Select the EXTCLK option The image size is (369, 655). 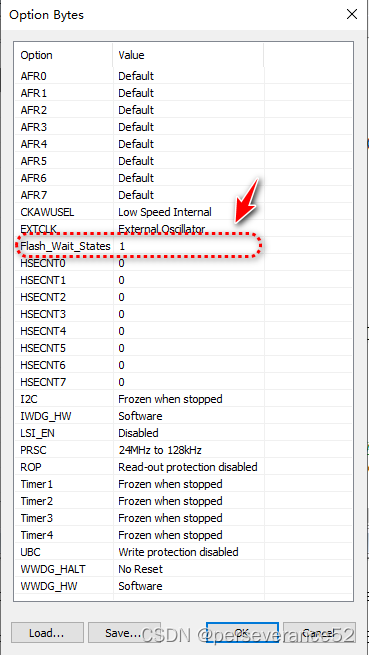(38, 229)
